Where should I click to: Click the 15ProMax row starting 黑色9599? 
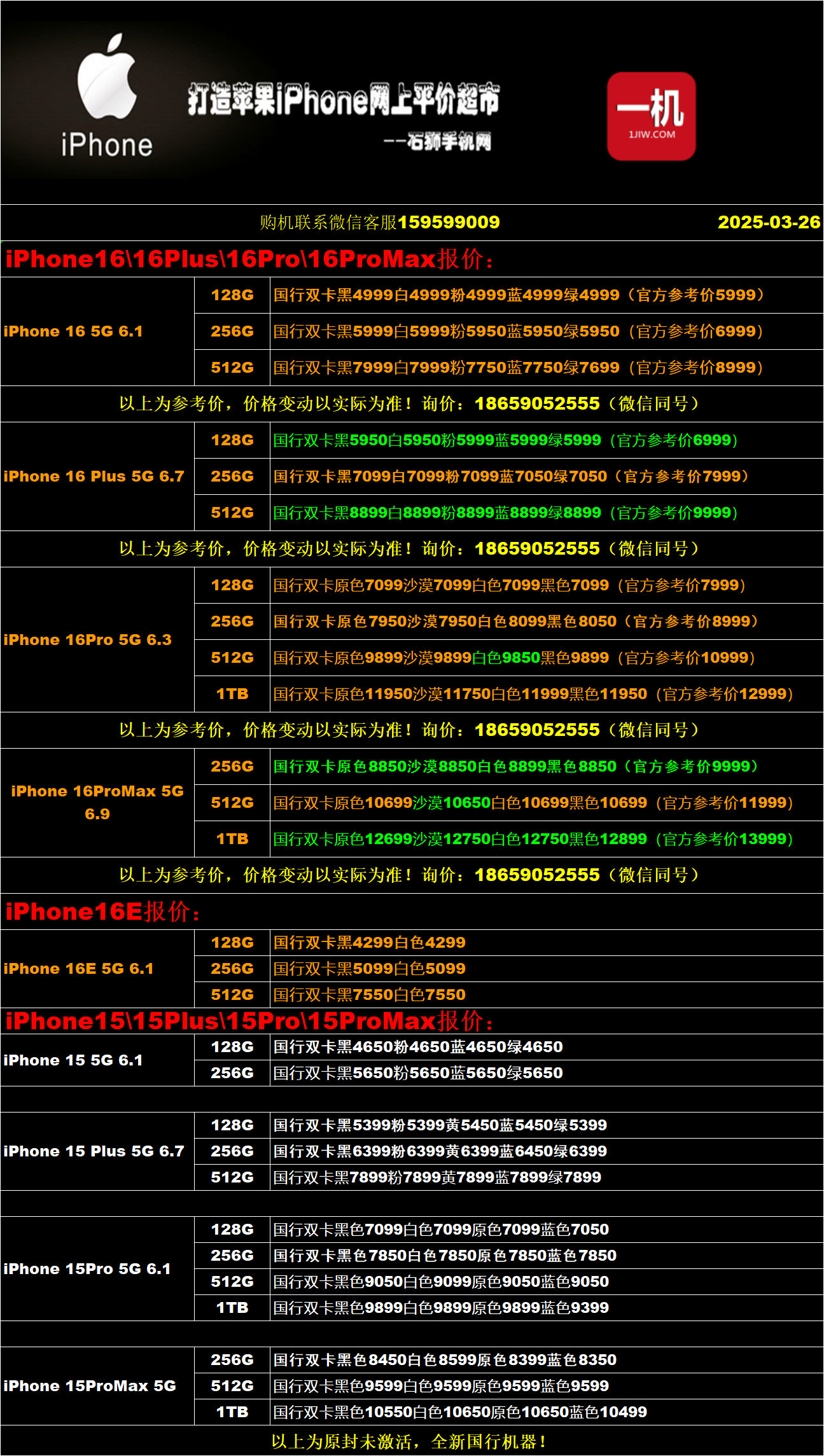coord(547,1386)
